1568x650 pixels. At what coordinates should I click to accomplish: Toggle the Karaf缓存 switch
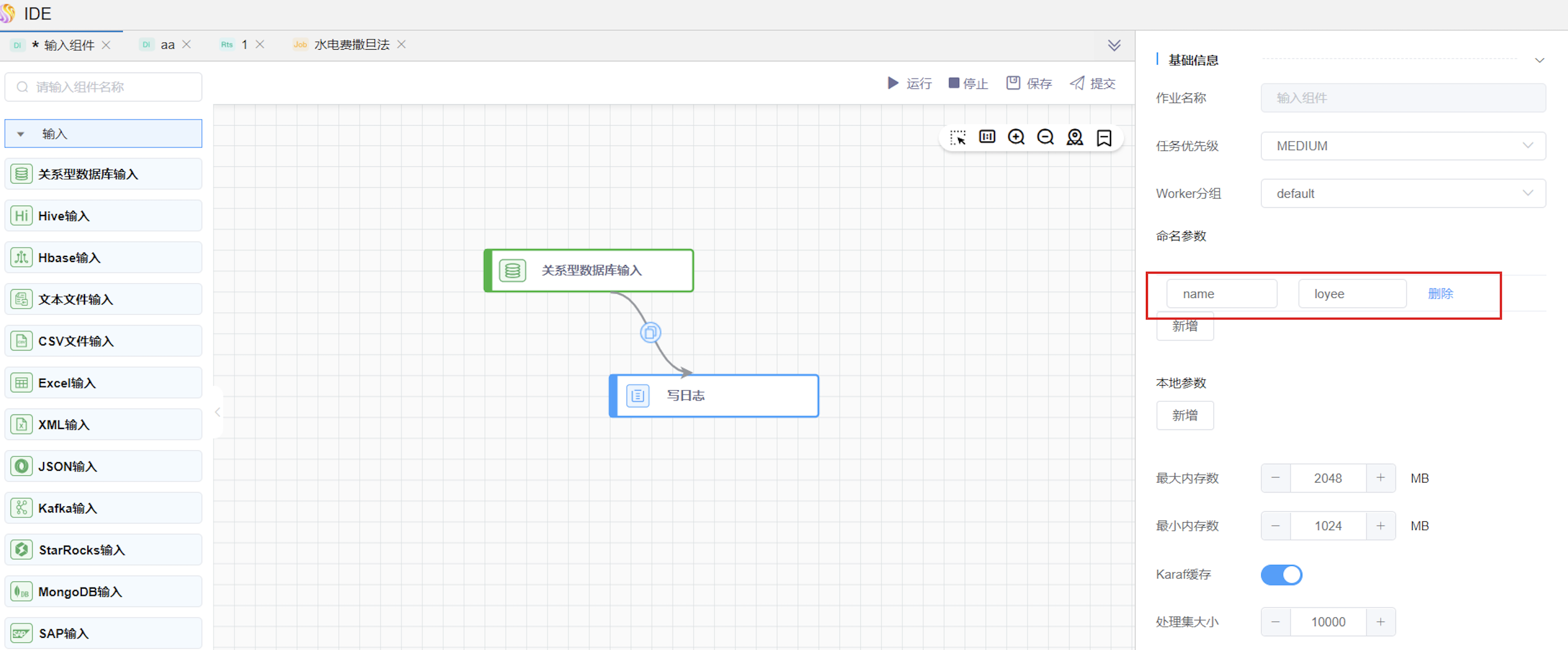coord(1281,574)
